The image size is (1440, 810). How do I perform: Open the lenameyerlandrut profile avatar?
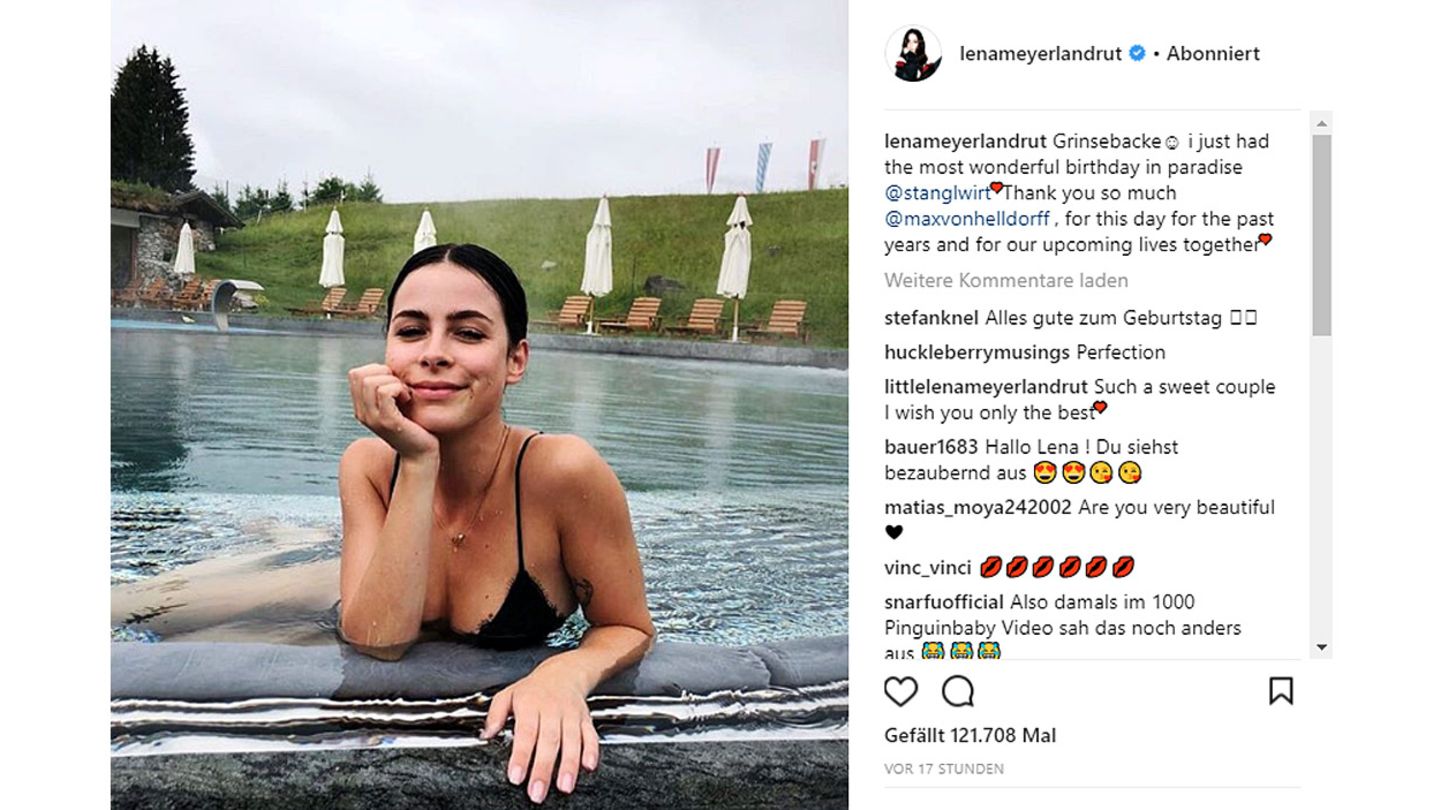click(913, 54)
